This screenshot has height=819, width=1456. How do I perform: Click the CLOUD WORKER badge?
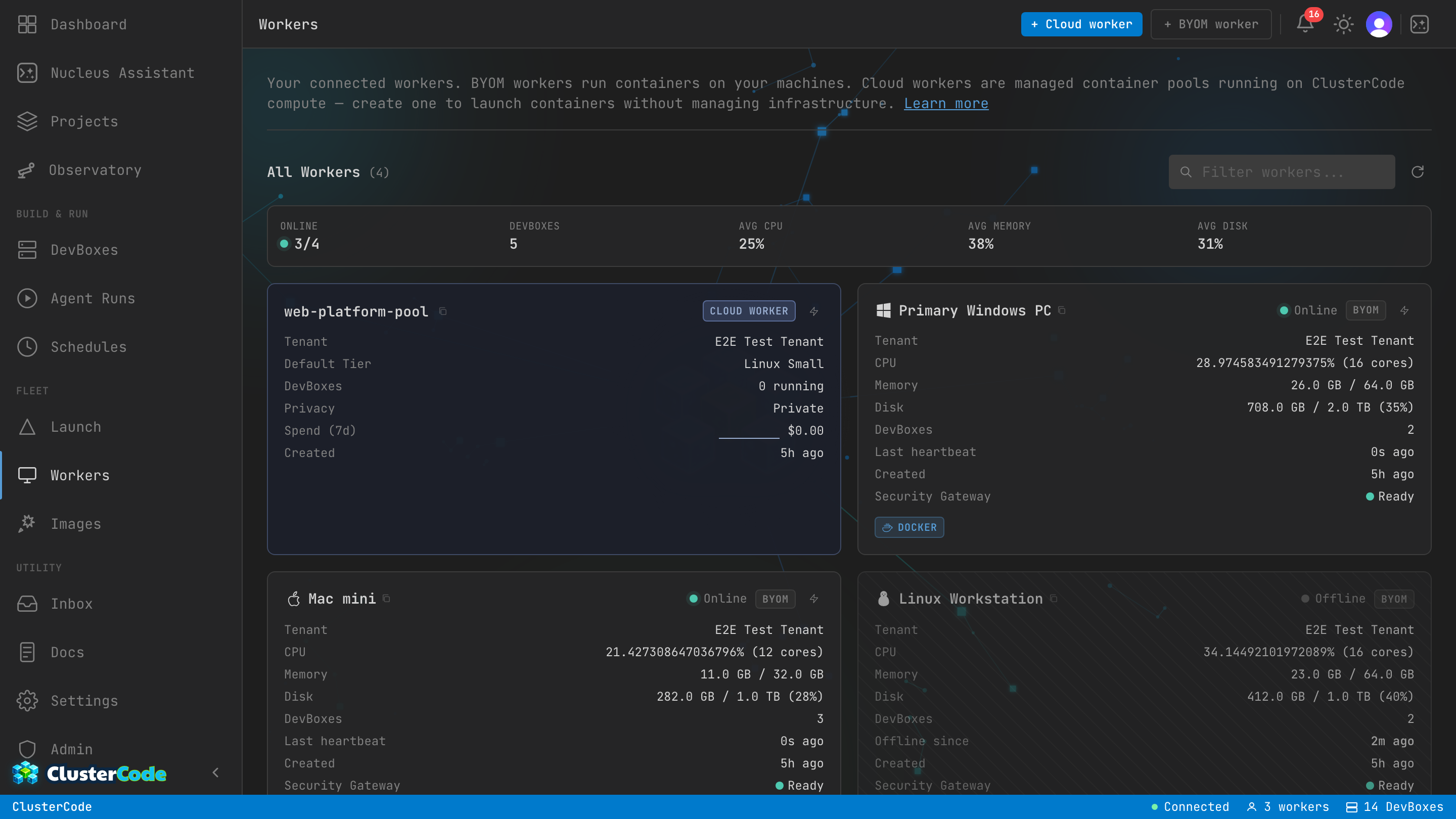point(749,311)
